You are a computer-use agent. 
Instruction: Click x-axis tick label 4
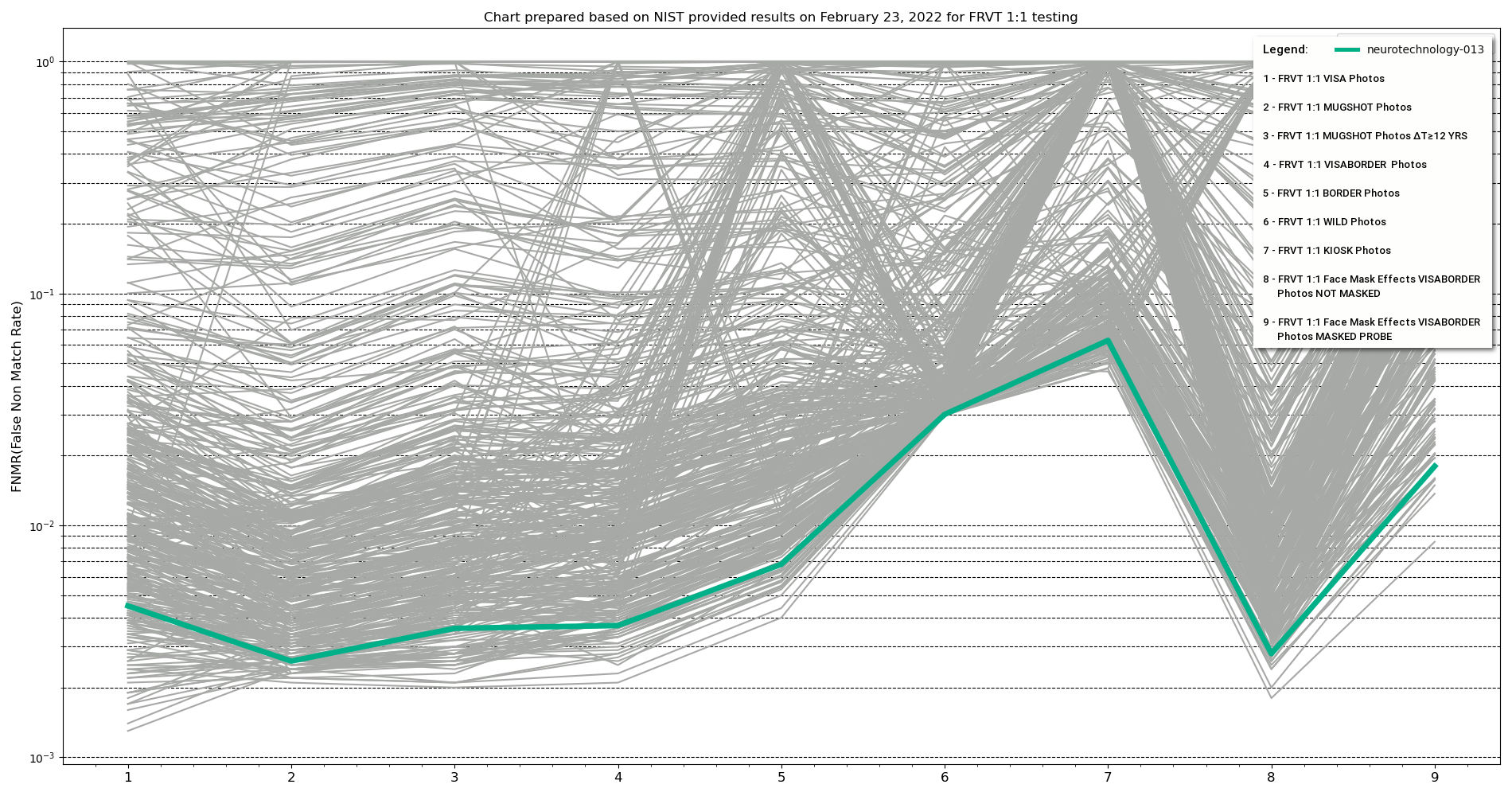[618, 778]
